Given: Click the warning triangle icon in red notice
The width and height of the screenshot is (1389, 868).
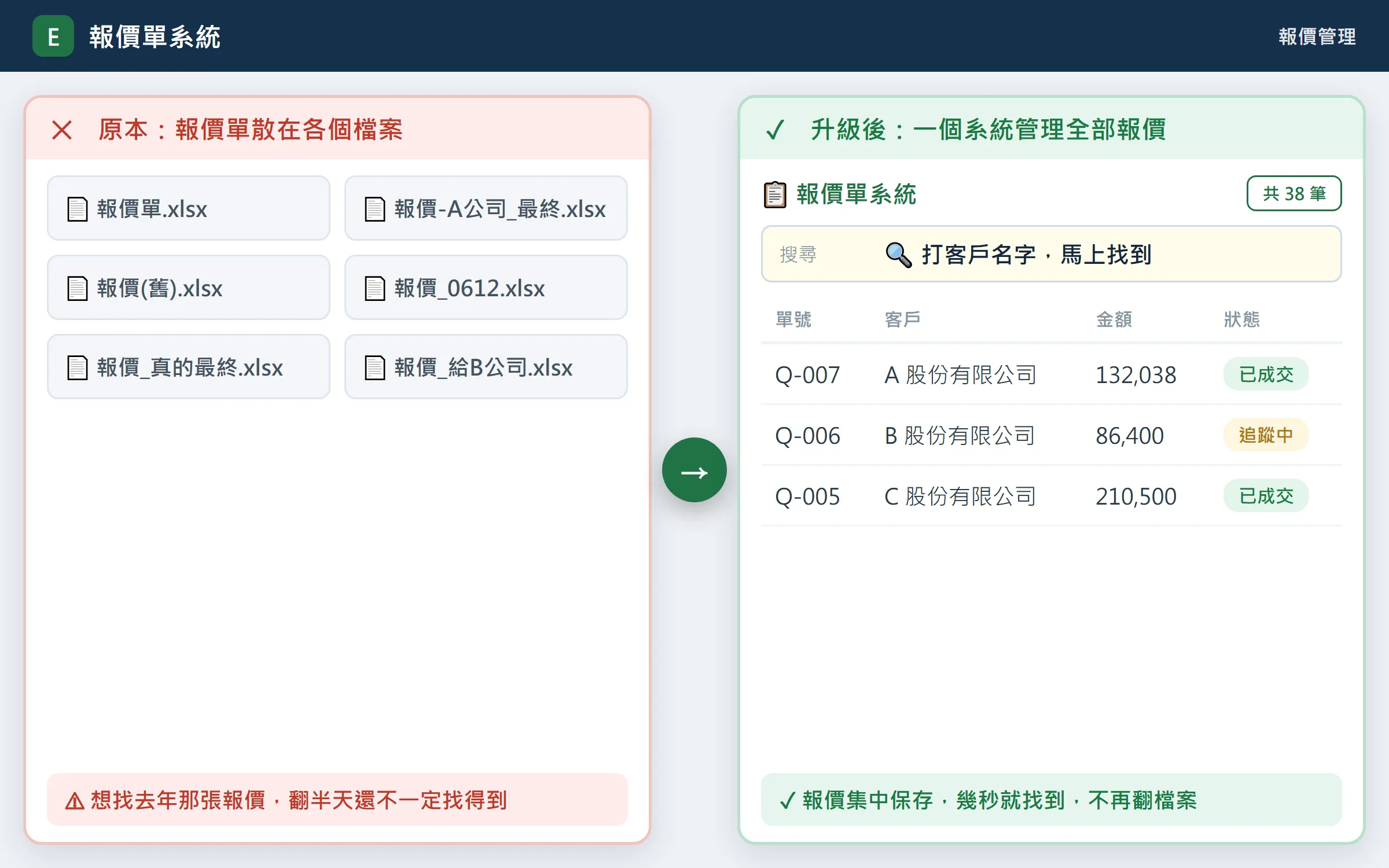Looking at the screenshot, I should pos(75,801).
